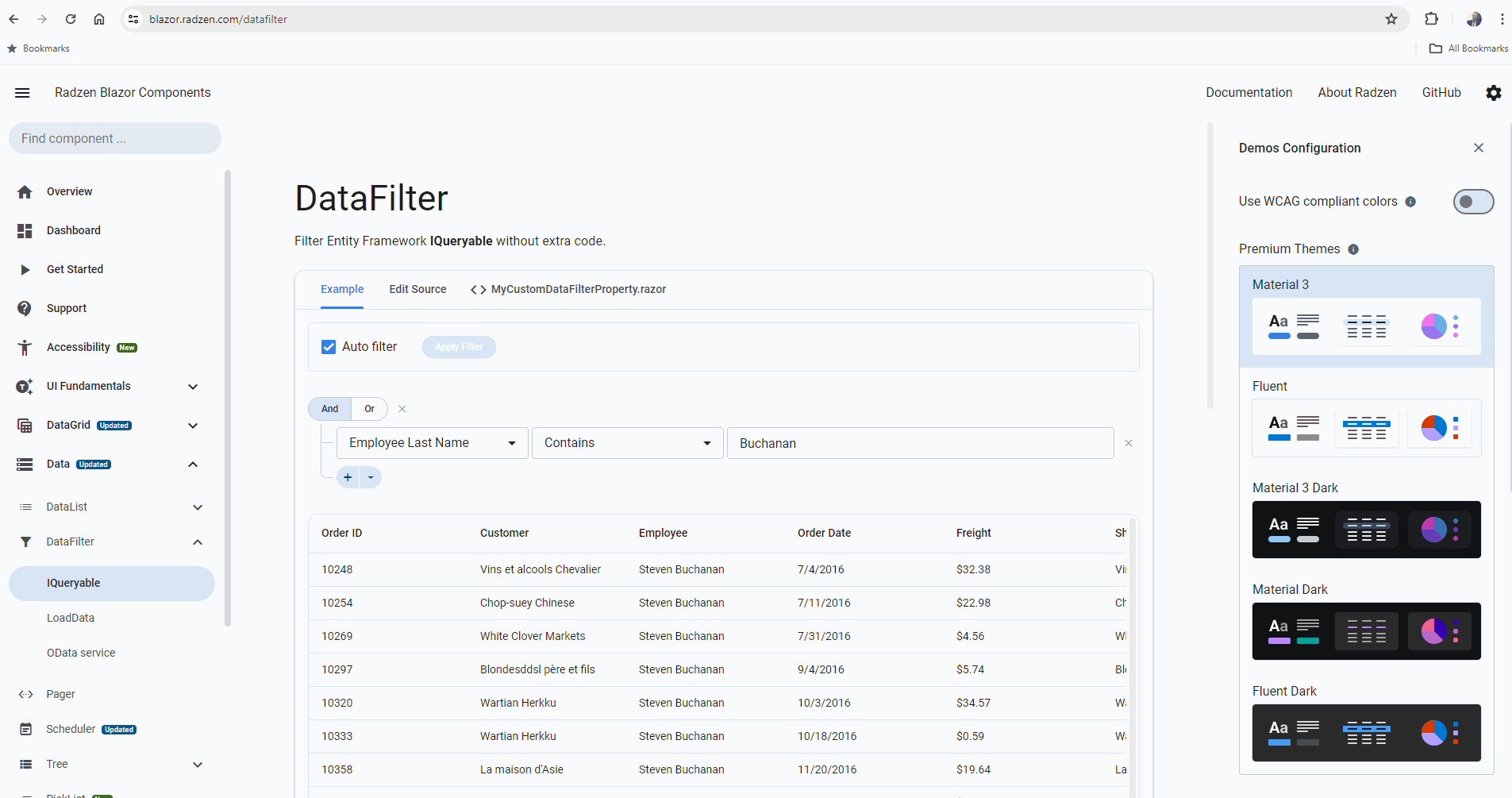This screenshot has width=1512, height=798.
Task: Click the Pager arrows icon
Action: click(25, 695)
